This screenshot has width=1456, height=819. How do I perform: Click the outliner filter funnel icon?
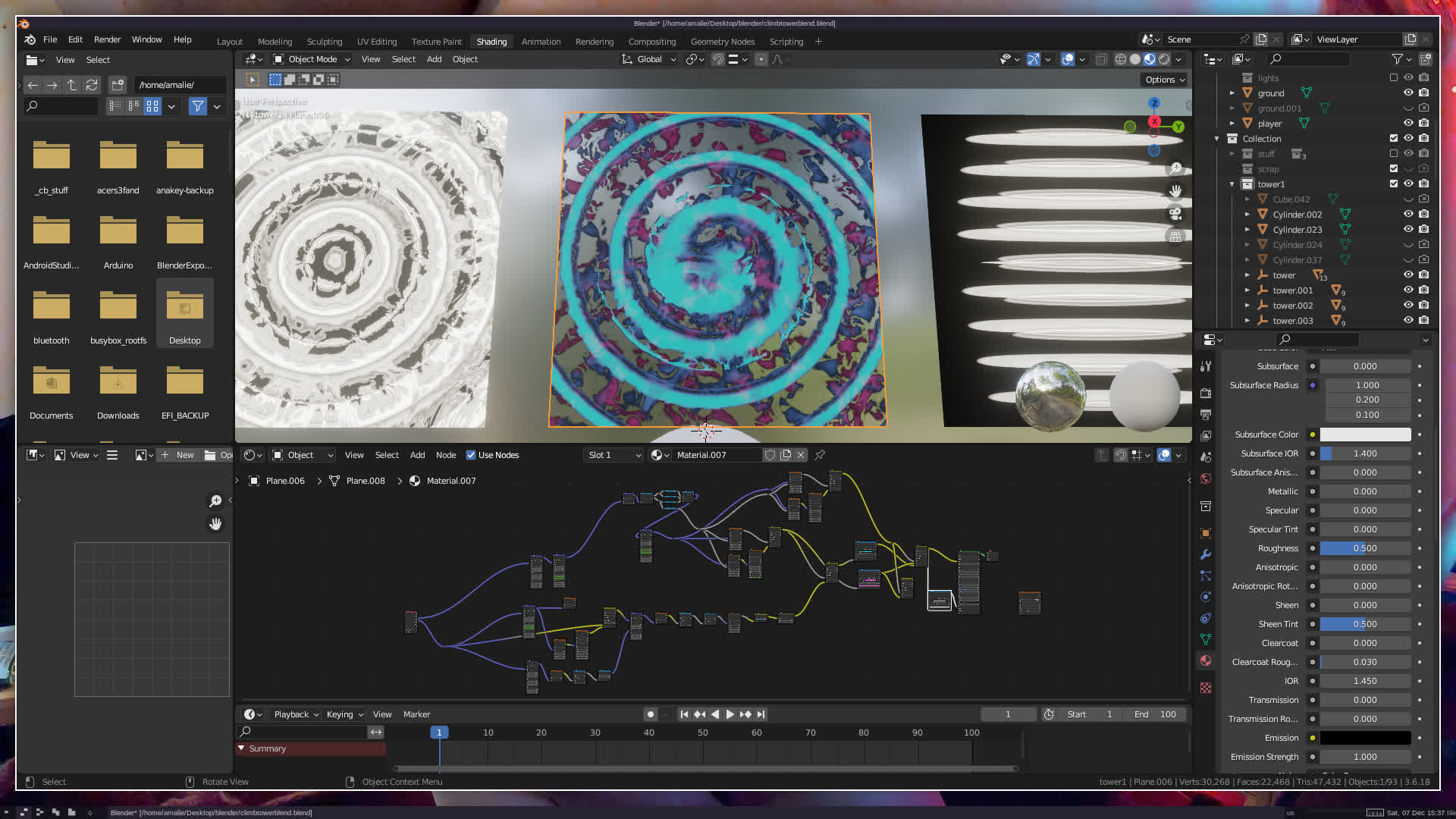(x=1397, y=59)
